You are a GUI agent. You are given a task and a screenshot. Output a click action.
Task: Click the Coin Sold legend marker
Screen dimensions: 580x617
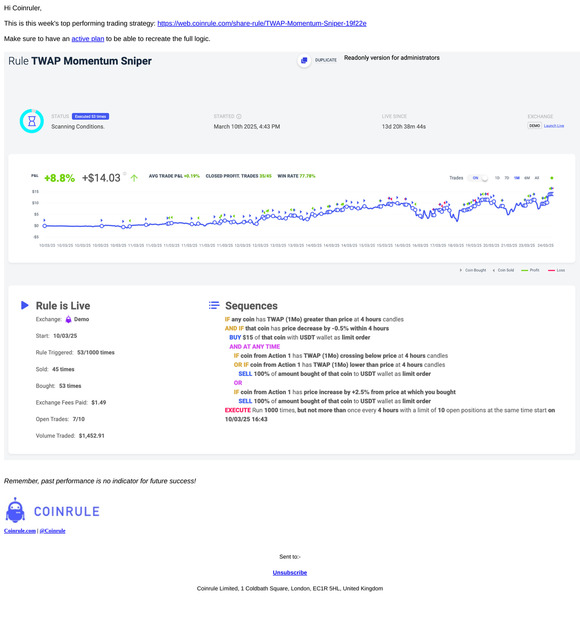coord(494,270)
